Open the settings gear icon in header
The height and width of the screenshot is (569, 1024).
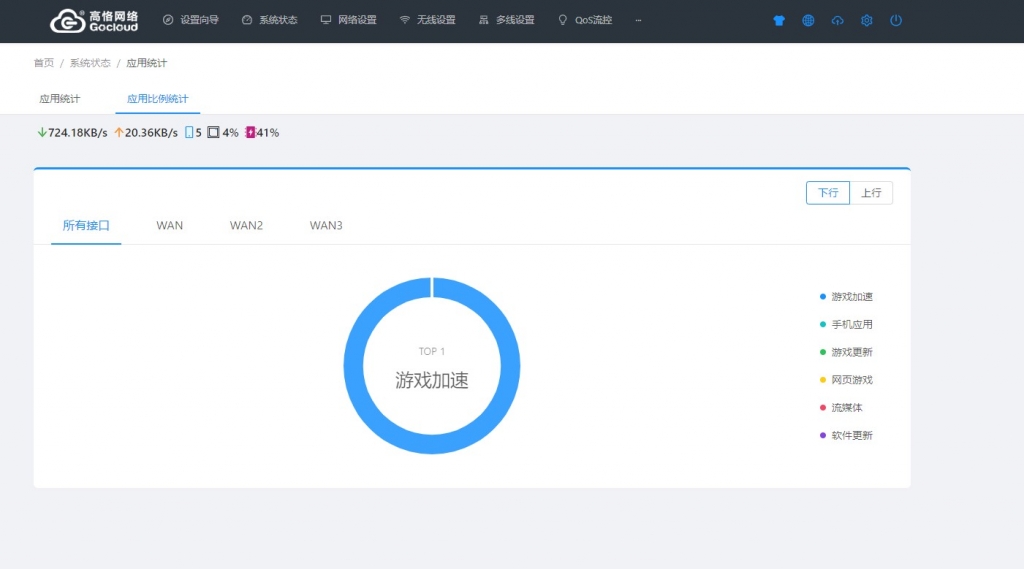tap(867, 20)
